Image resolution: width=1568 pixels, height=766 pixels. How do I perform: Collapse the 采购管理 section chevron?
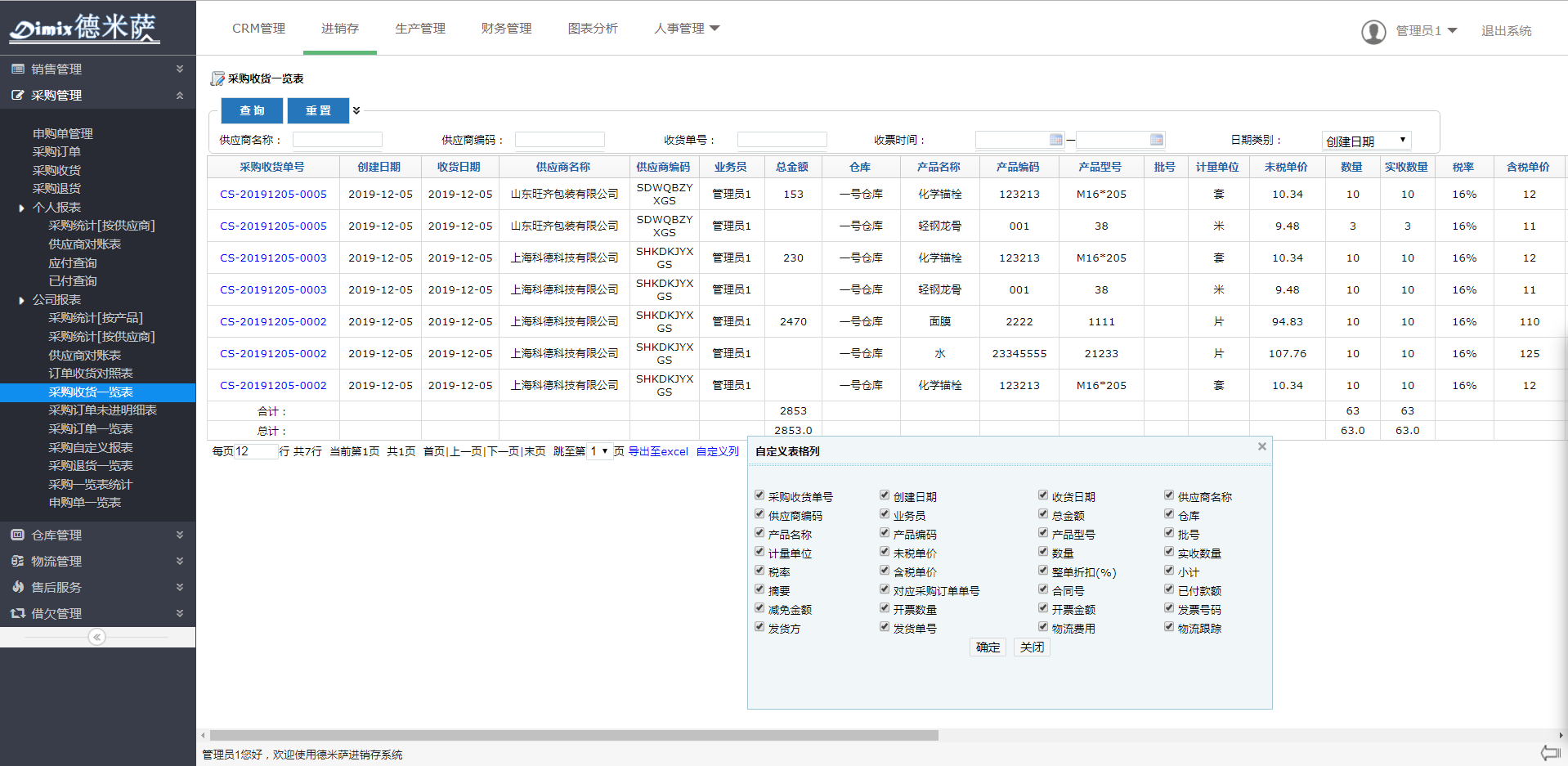[180, 96]
